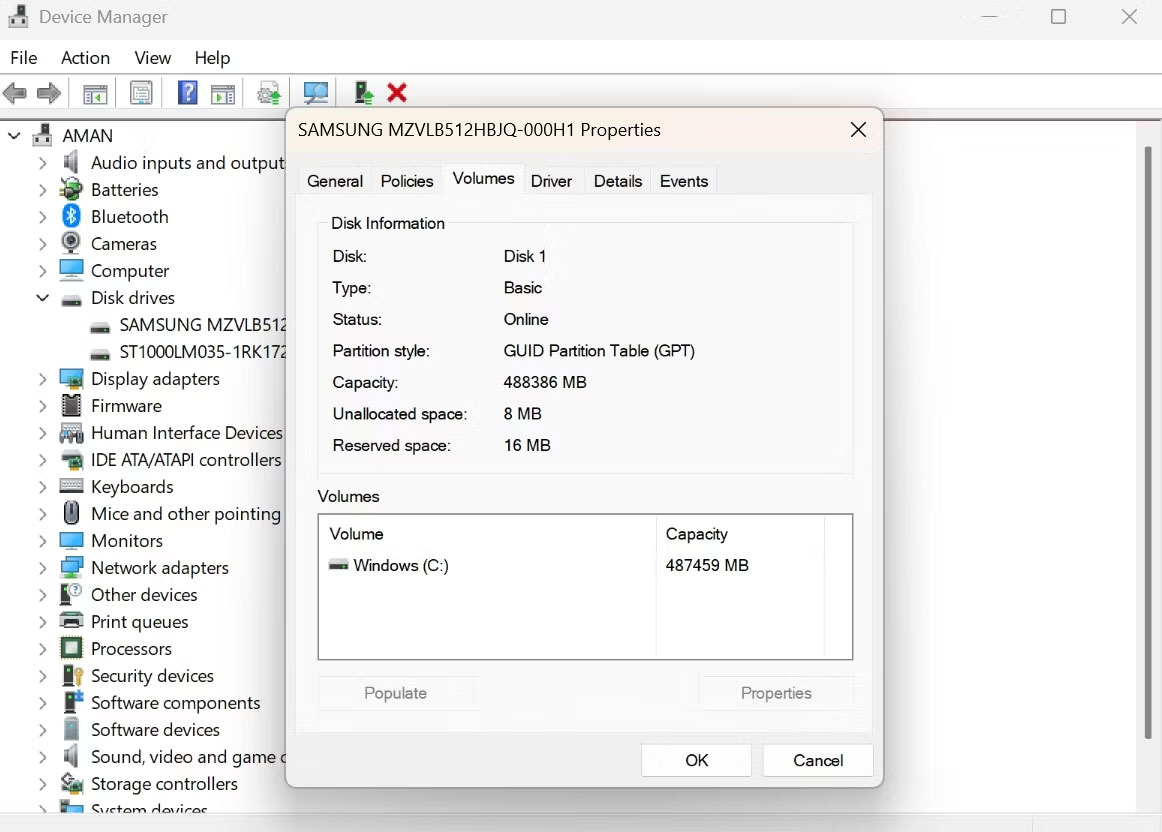Open the File menu
The height and width of the screenshot is (832, 1162).
coord(24,58)
